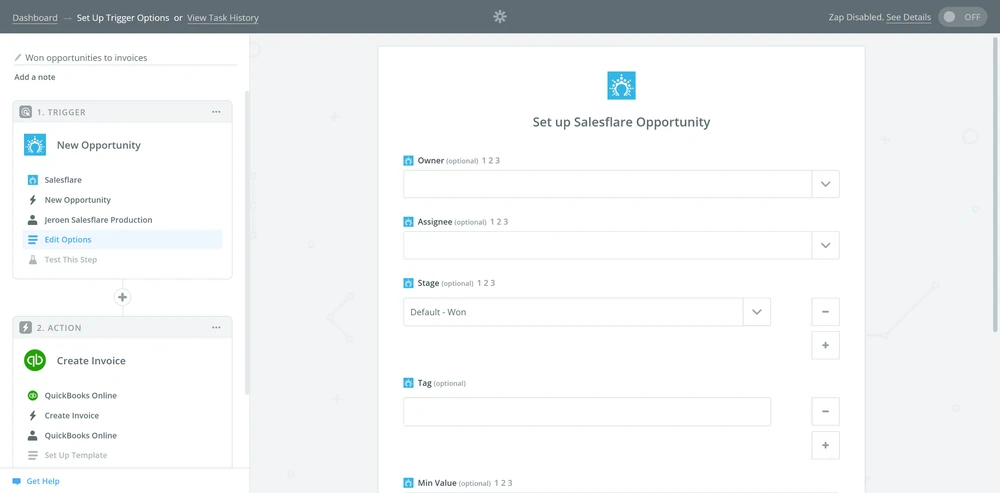Click the small QuickBooks icon in action list

33,395
